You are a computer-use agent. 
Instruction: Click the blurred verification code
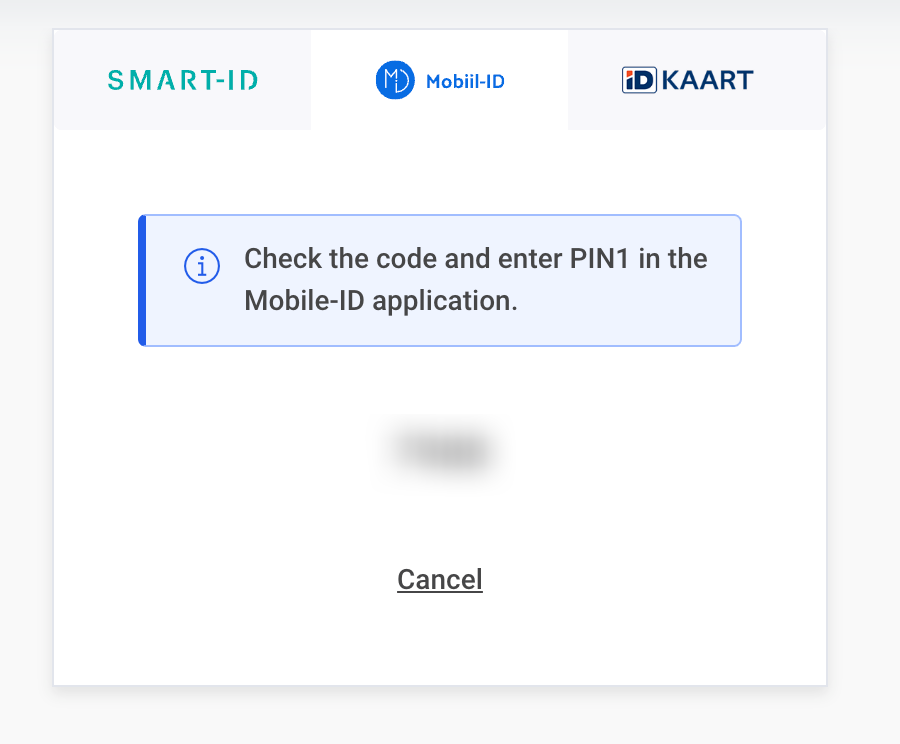[x=441, y=451]
